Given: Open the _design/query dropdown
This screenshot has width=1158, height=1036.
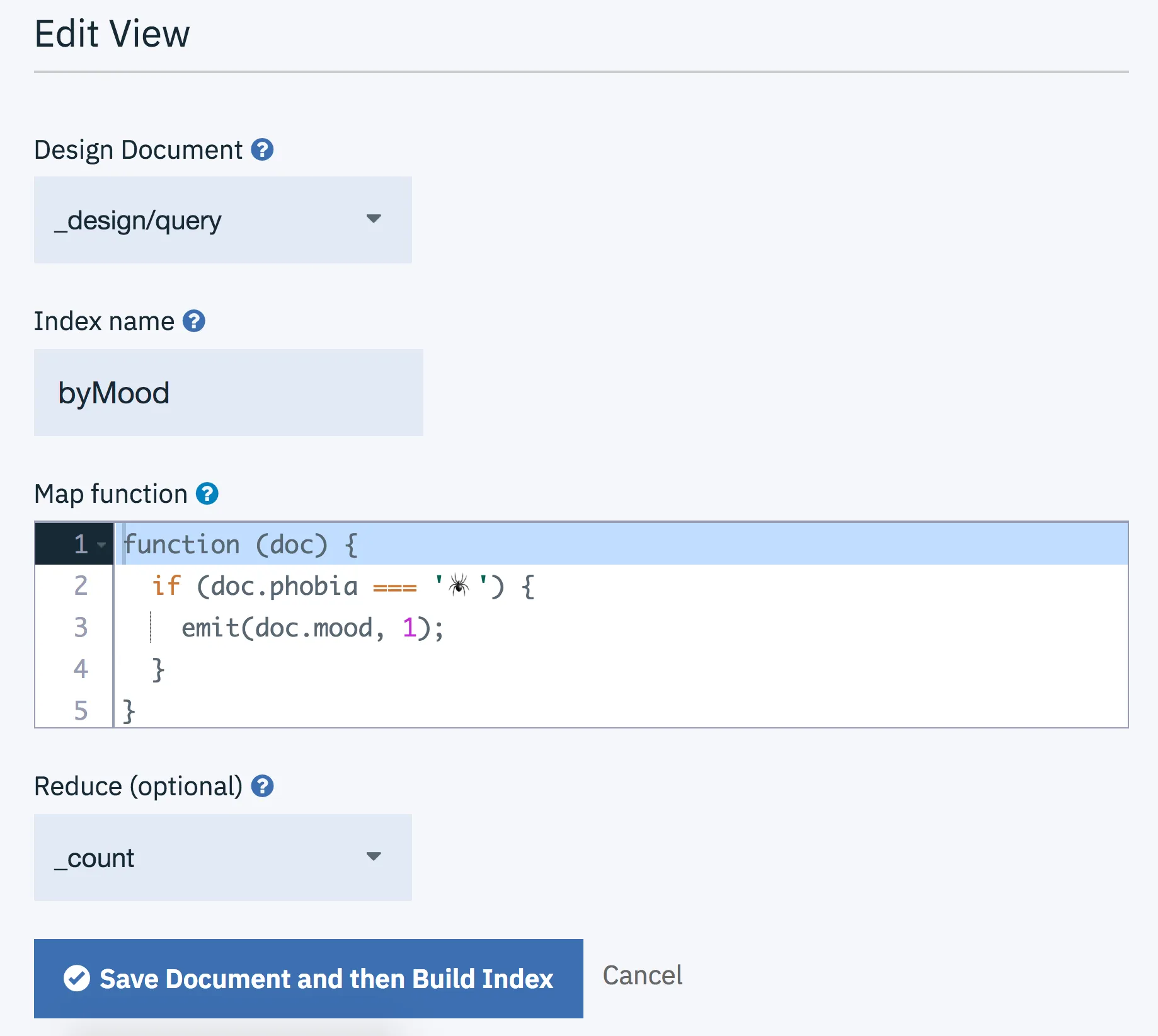Looking at the screenshot, I should [x=223, y=220].
